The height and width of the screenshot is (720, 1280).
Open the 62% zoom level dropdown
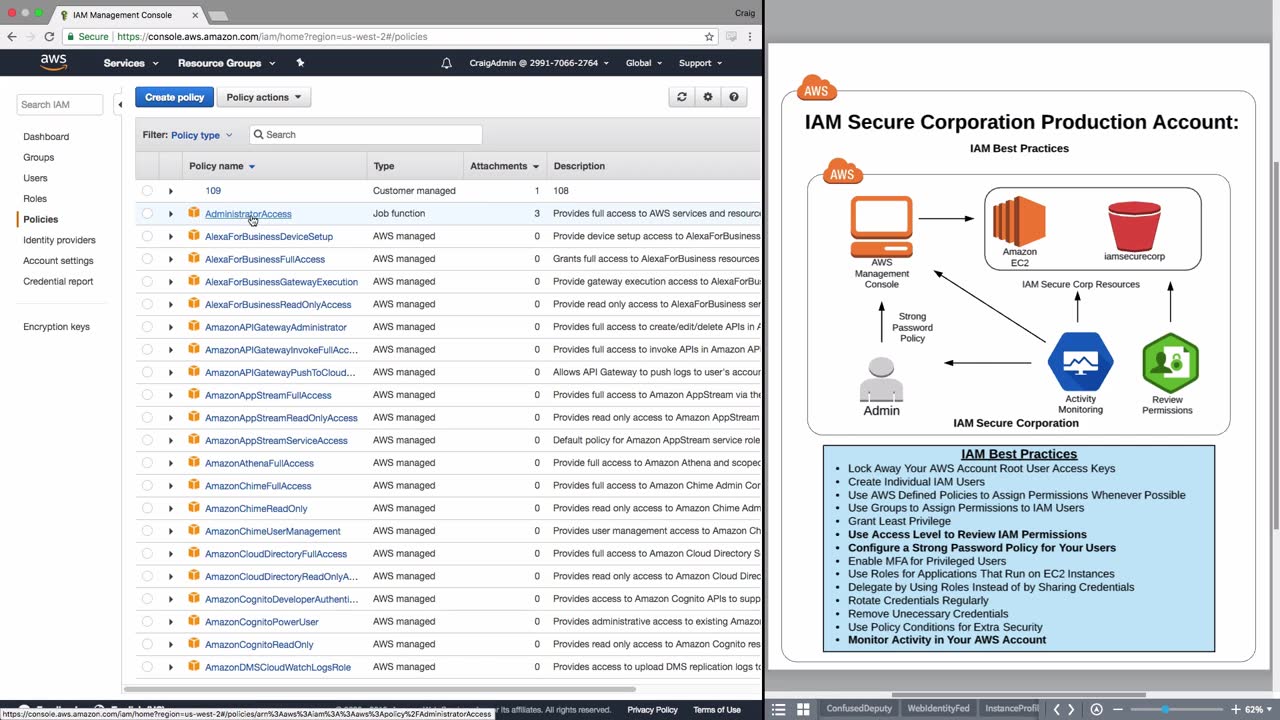click(1258, 709)
